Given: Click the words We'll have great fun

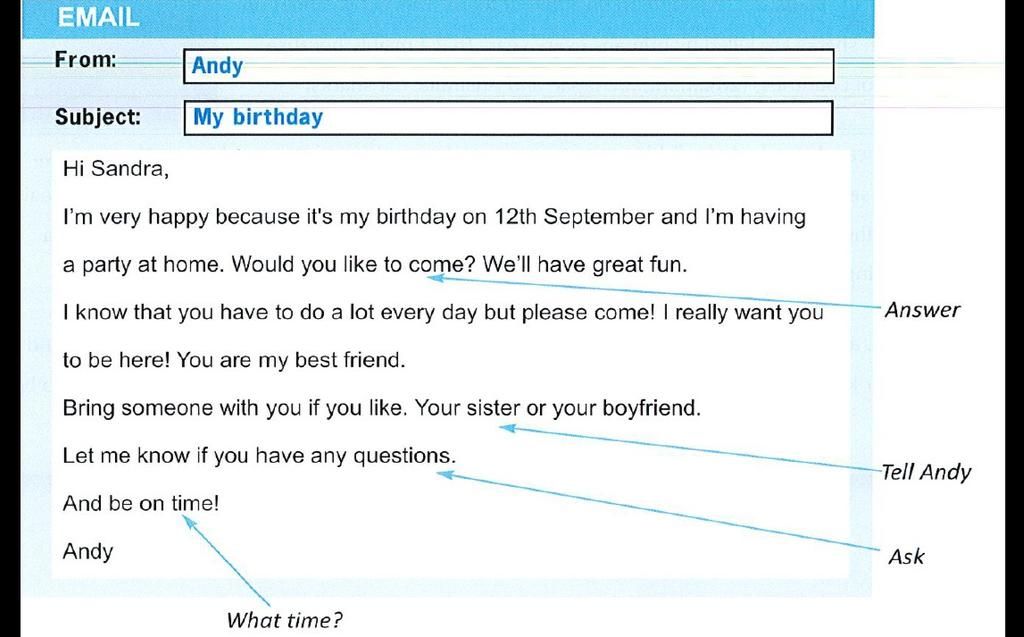Looking at the screenshot, I should click(x=585, y=265).
